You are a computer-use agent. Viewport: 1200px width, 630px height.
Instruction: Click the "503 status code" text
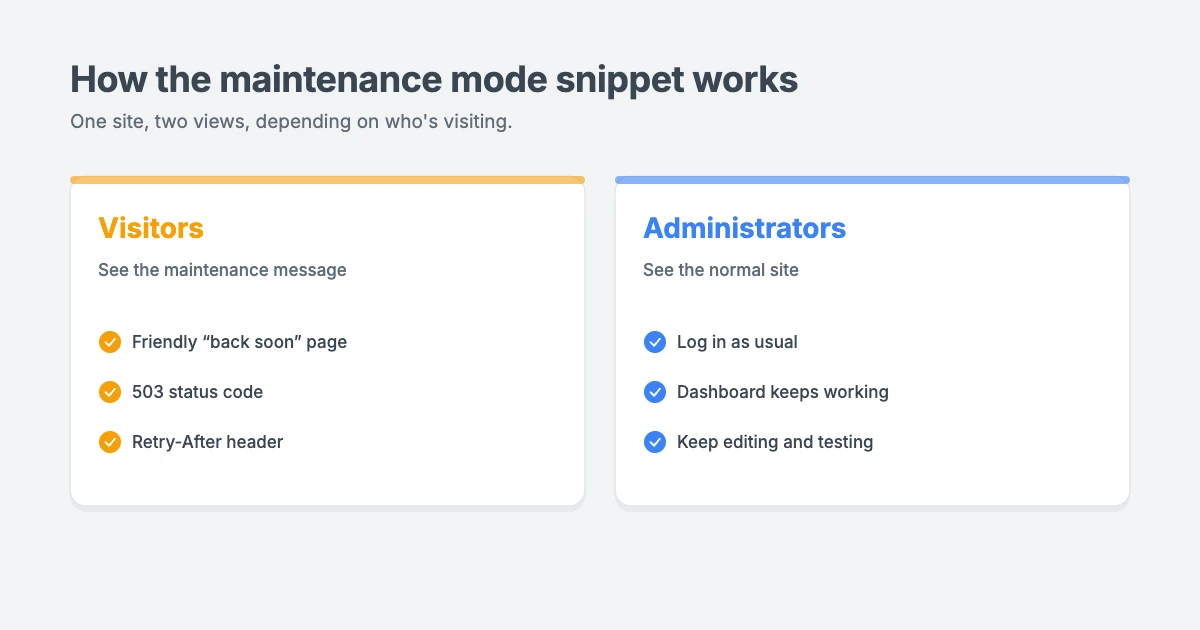point(197,392)
